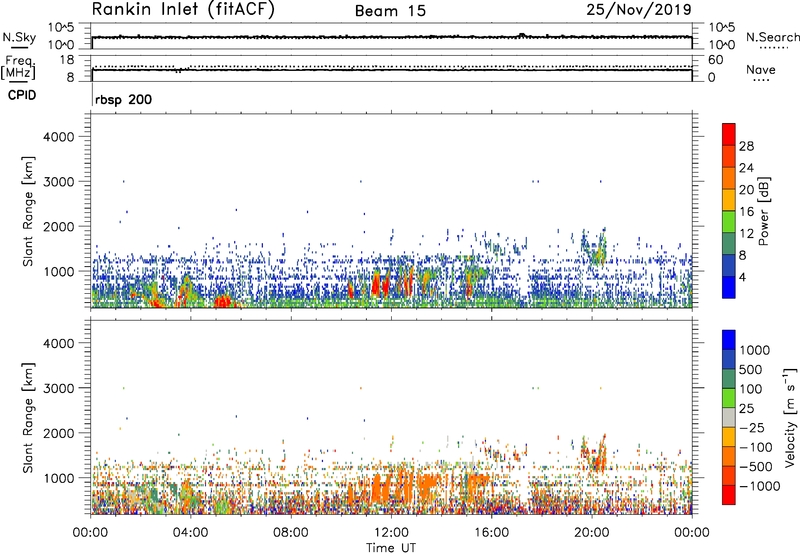Click the 'Time UT' axis title

pyautogui.click(x=391, y=548)
